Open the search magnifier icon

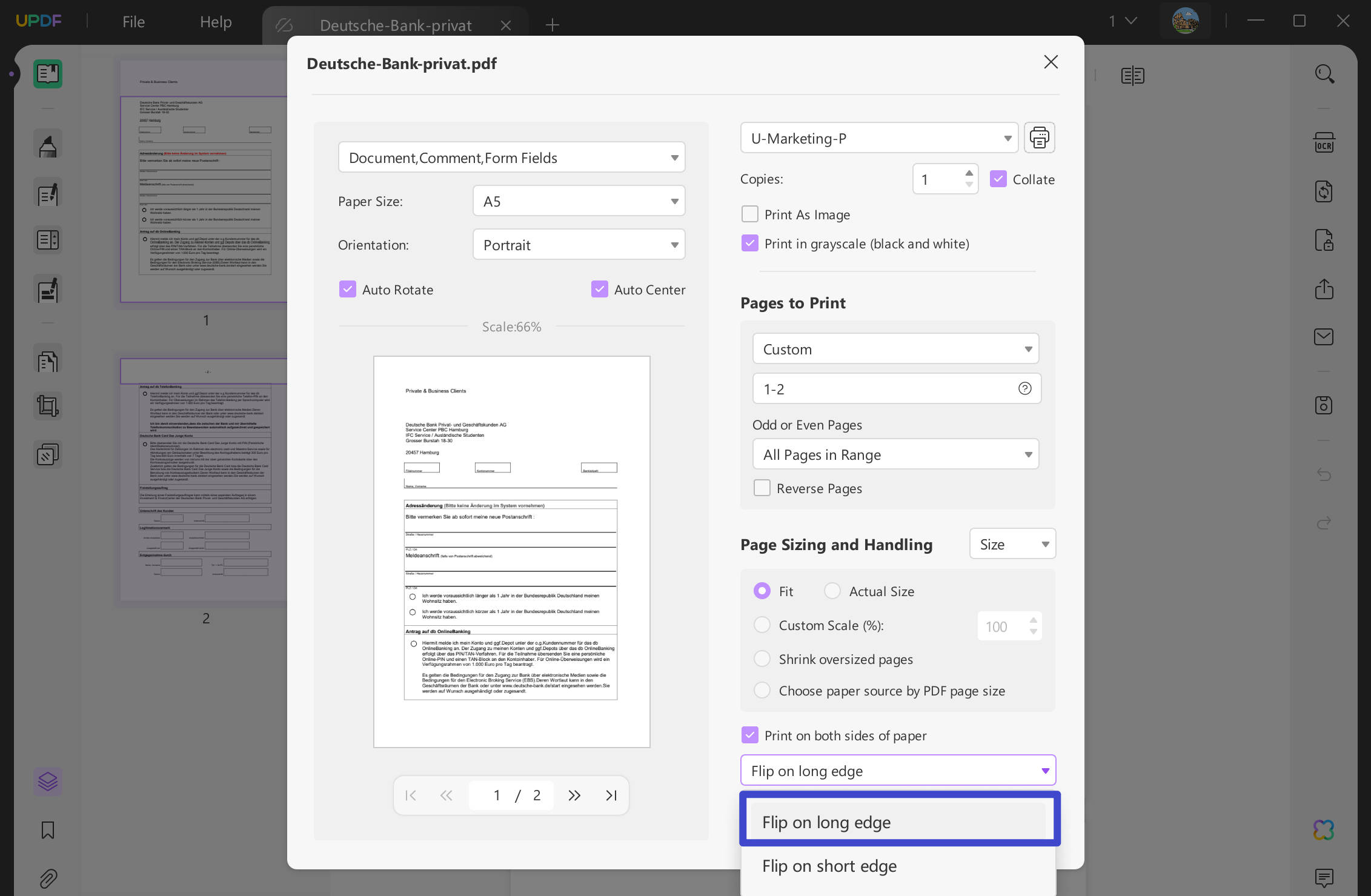(x=1324, y=75)
